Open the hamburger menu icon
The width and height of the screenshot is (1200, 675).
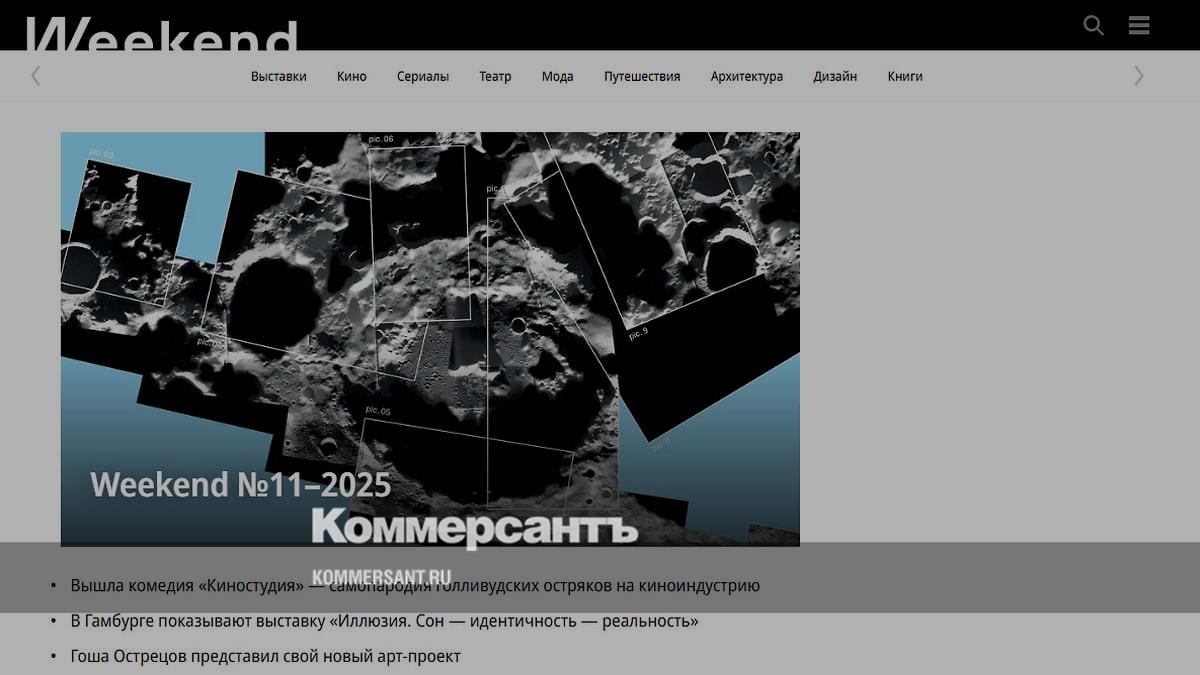(1139, 26)
